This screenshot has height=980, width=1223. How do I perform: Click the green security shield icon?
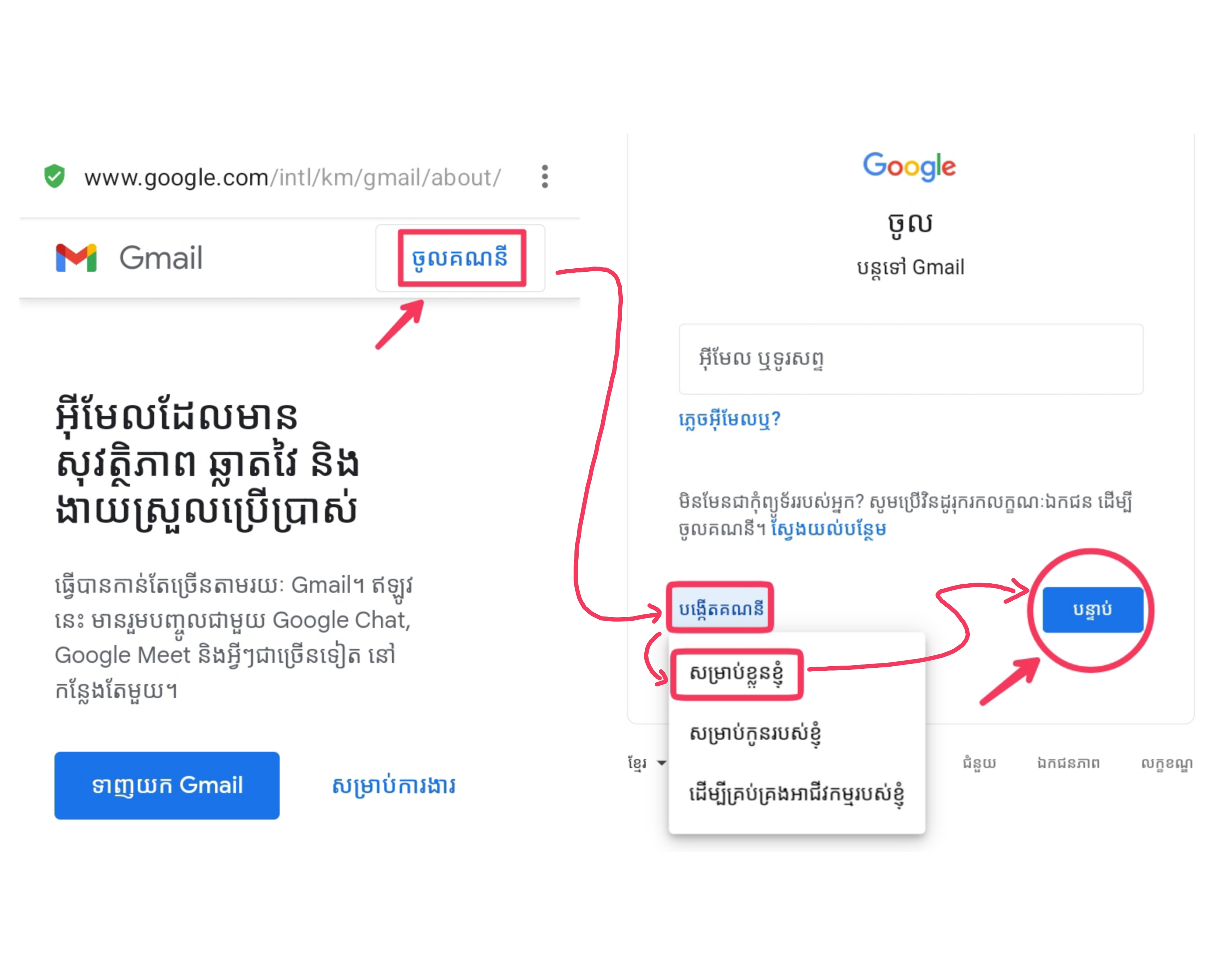(x=54, y=176)
